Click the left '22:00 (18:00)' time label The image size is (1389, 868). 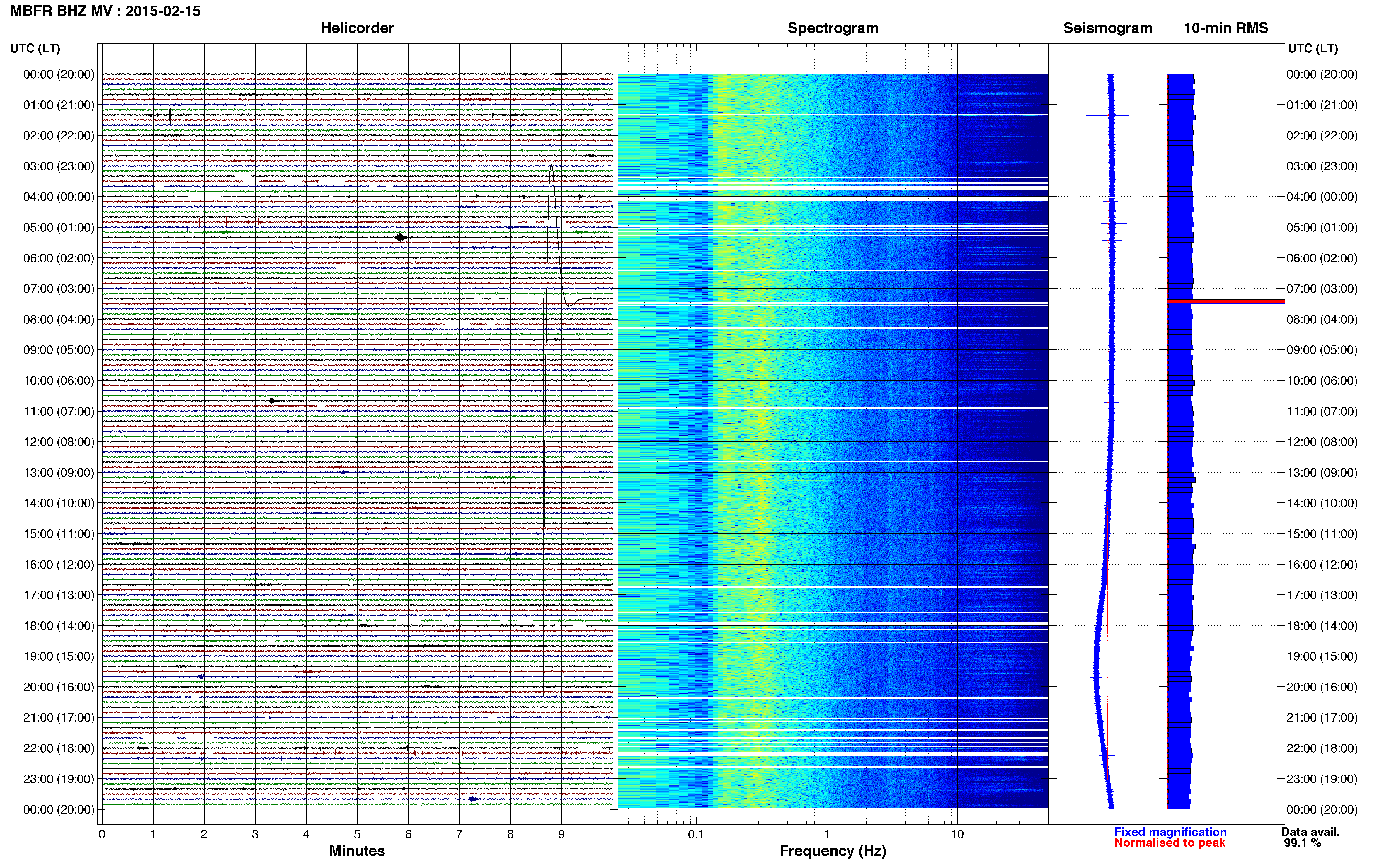tap(59, 748)
